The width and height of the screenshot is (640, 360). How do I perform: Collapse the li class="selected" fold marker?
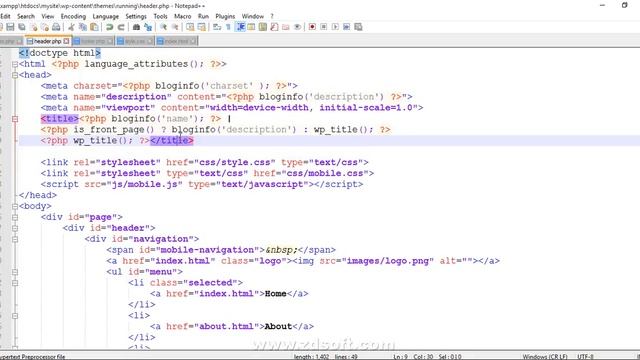tap(15, 283)
